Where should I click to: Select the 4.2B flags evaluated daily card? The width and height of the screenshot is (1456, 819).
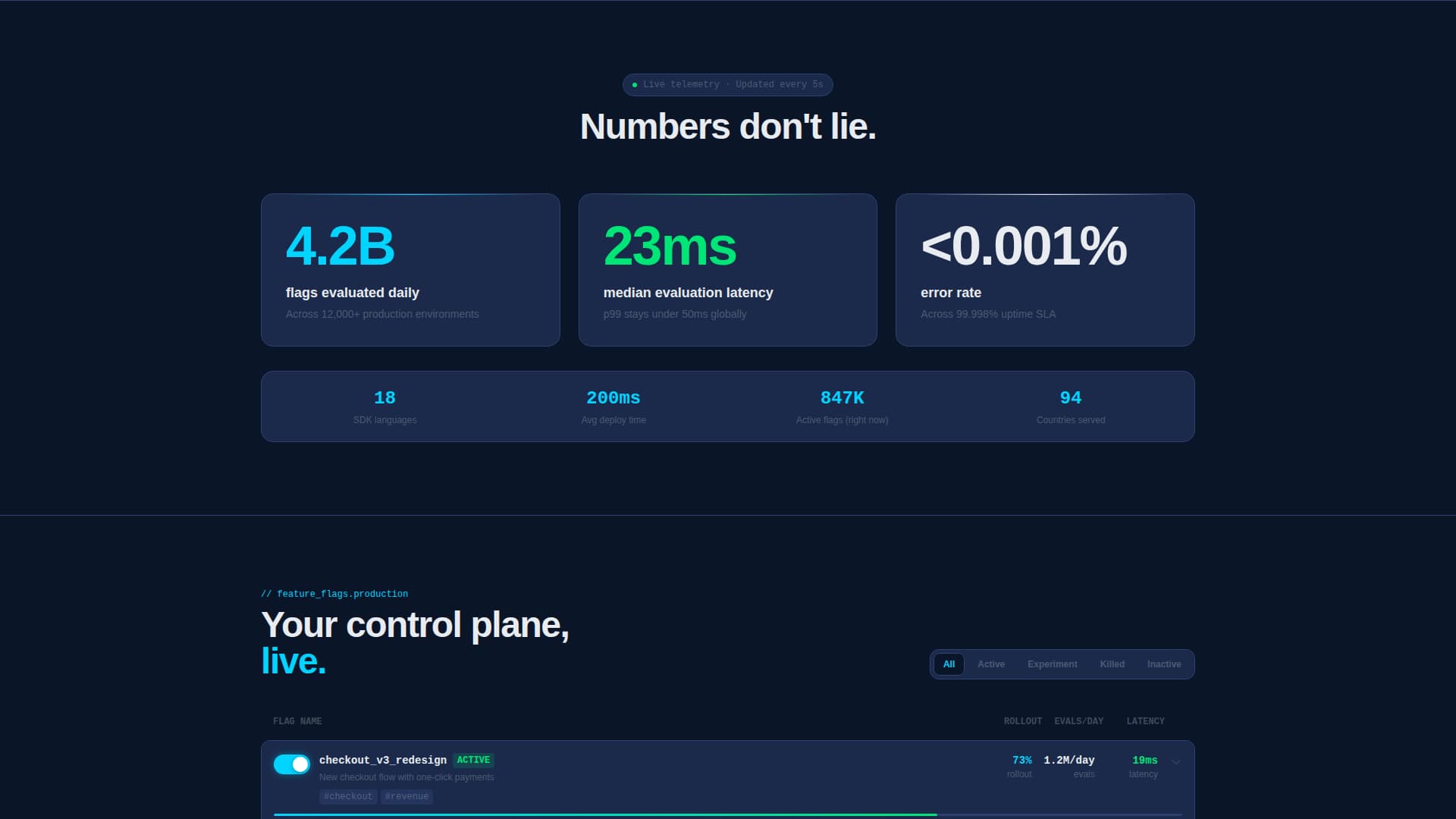[409, 269]
